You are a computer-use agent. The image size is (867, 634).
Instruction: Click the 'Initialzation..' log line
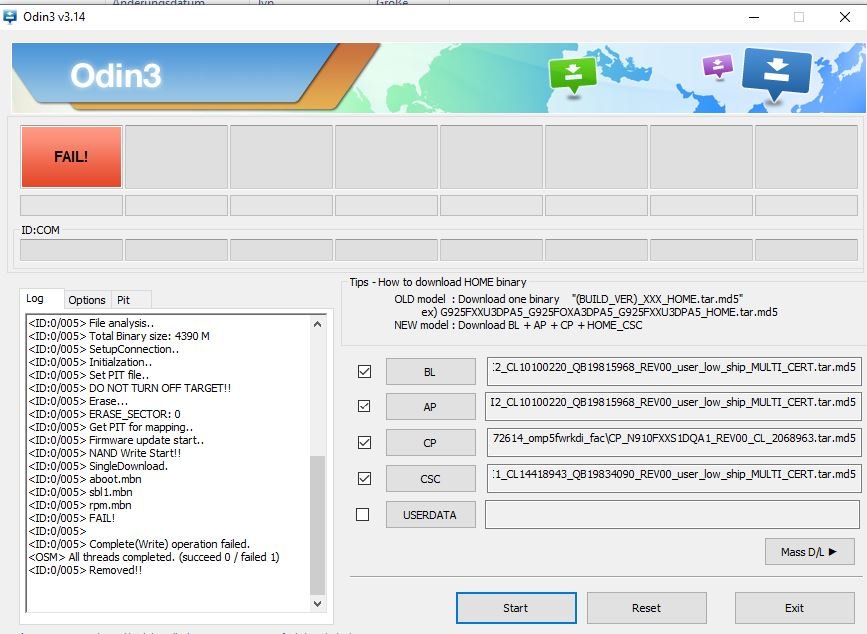click(90, 362)
